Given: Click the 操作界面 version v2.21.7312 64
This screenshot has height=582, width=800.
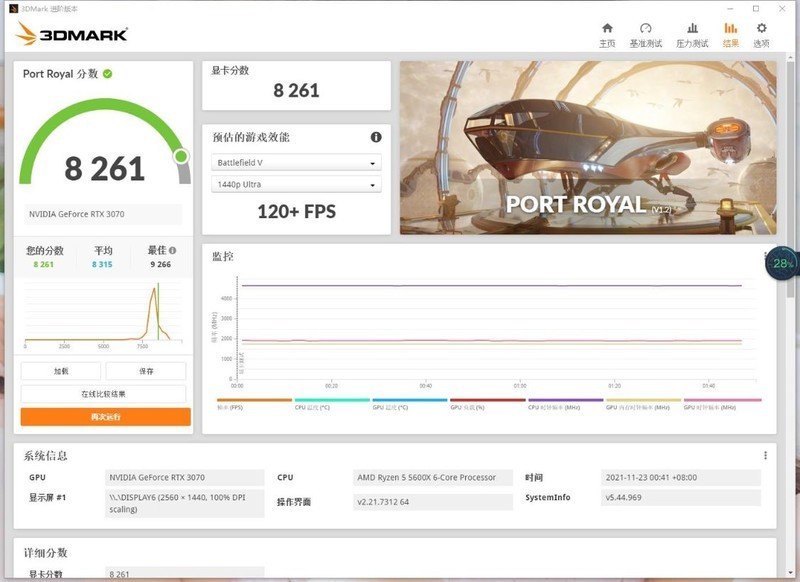Looking at the screenshot, I should click(433, 502).
